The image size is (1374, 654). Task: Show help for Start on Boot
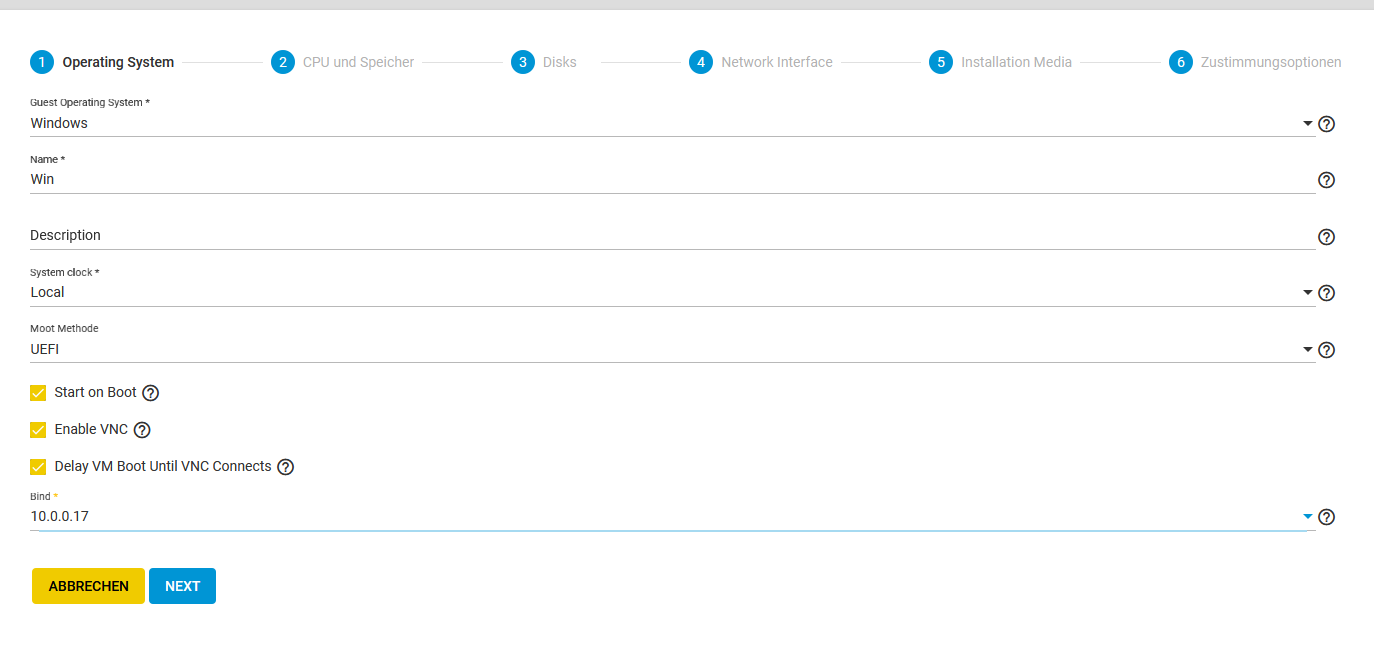pyautogui.click(x=151, y=393)
